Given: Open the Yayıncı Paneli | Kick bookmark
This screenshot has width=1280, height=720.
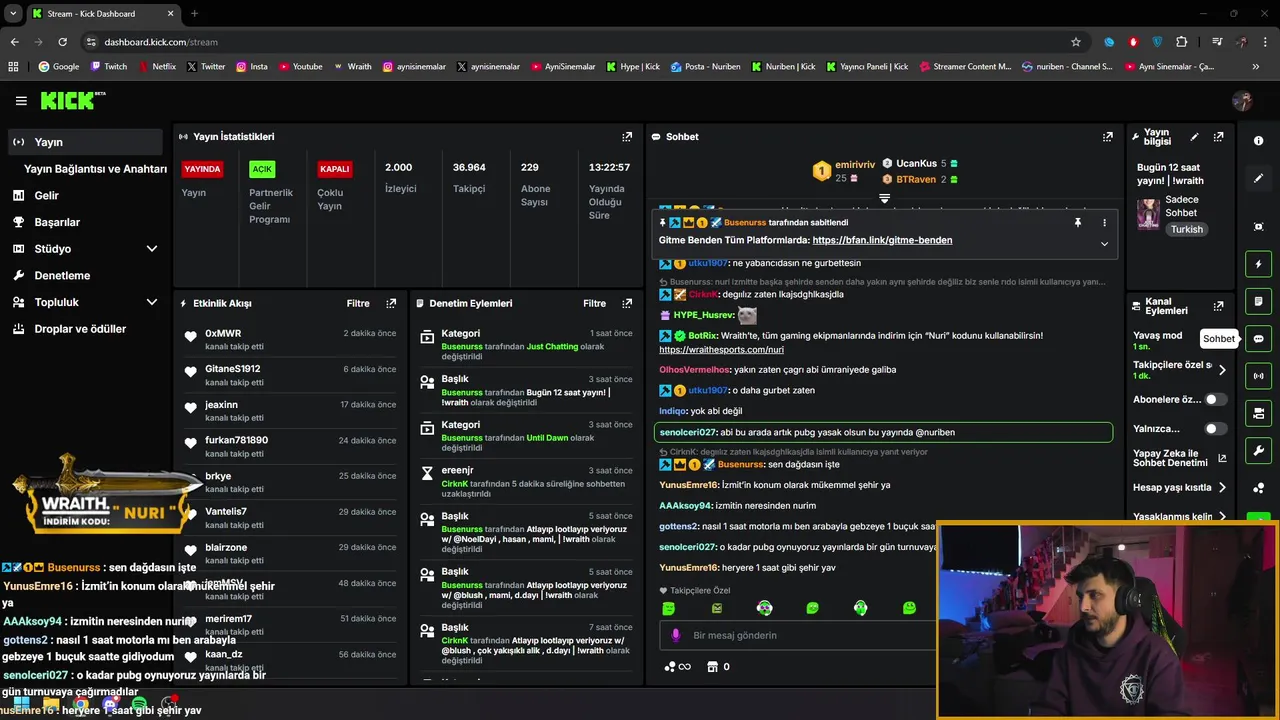Looking at the screenshot, I should [x=867, y=67].
